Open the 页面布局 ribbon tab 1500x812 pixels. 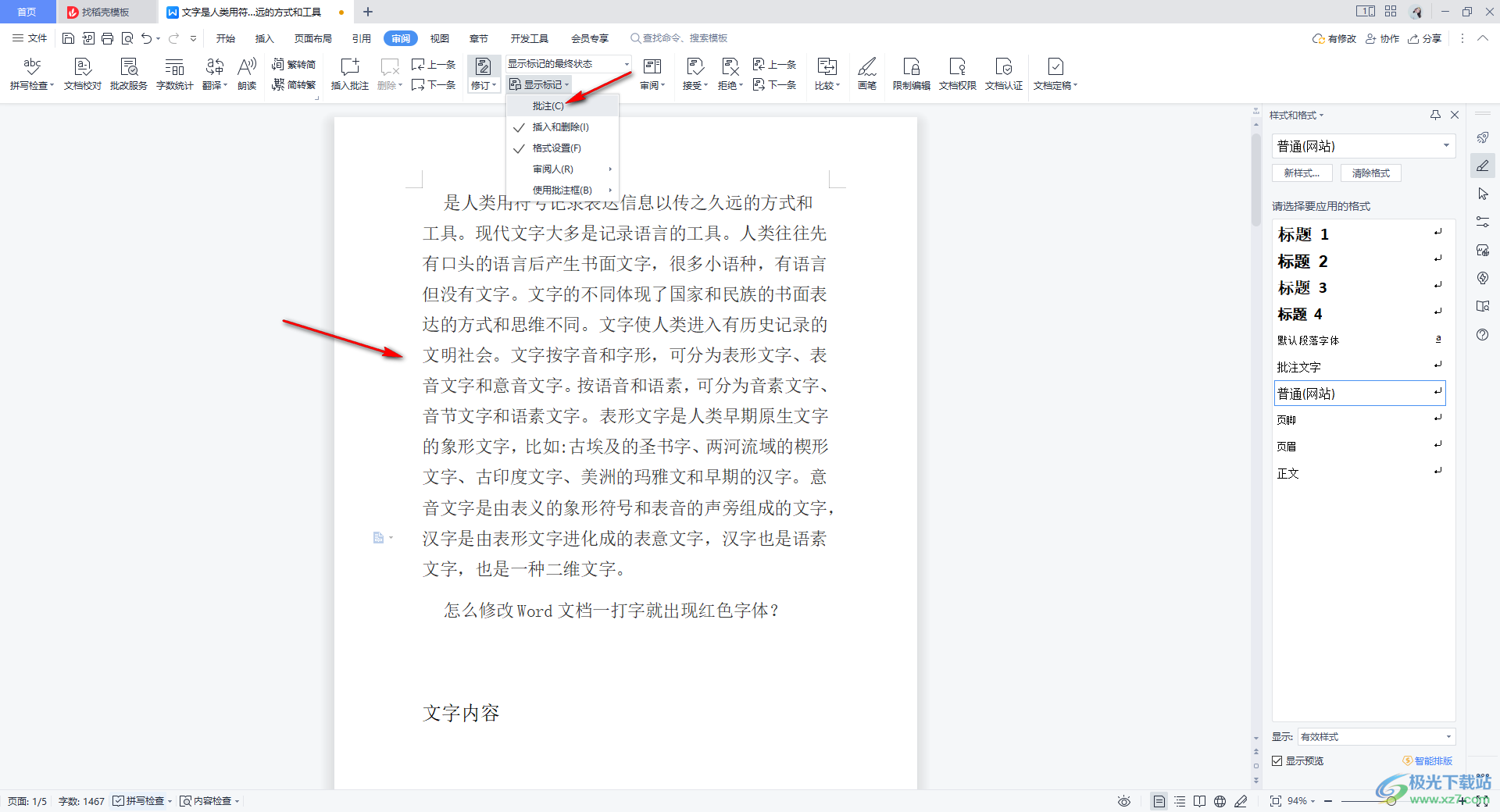coord(313,38)
